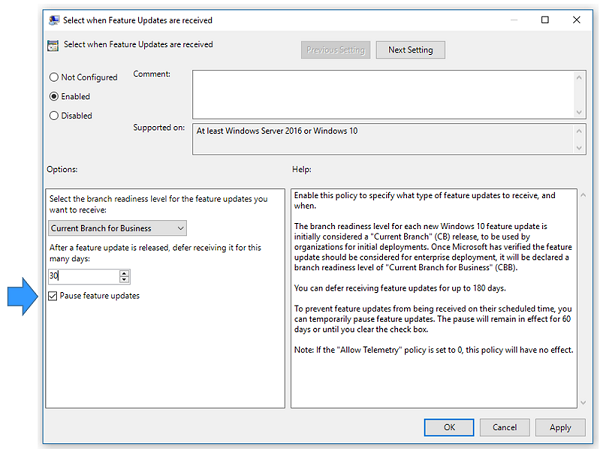The height and width of the screenshot is (455, 606).
Task: Go to Next Setting
Action: (x=411, y=50)
